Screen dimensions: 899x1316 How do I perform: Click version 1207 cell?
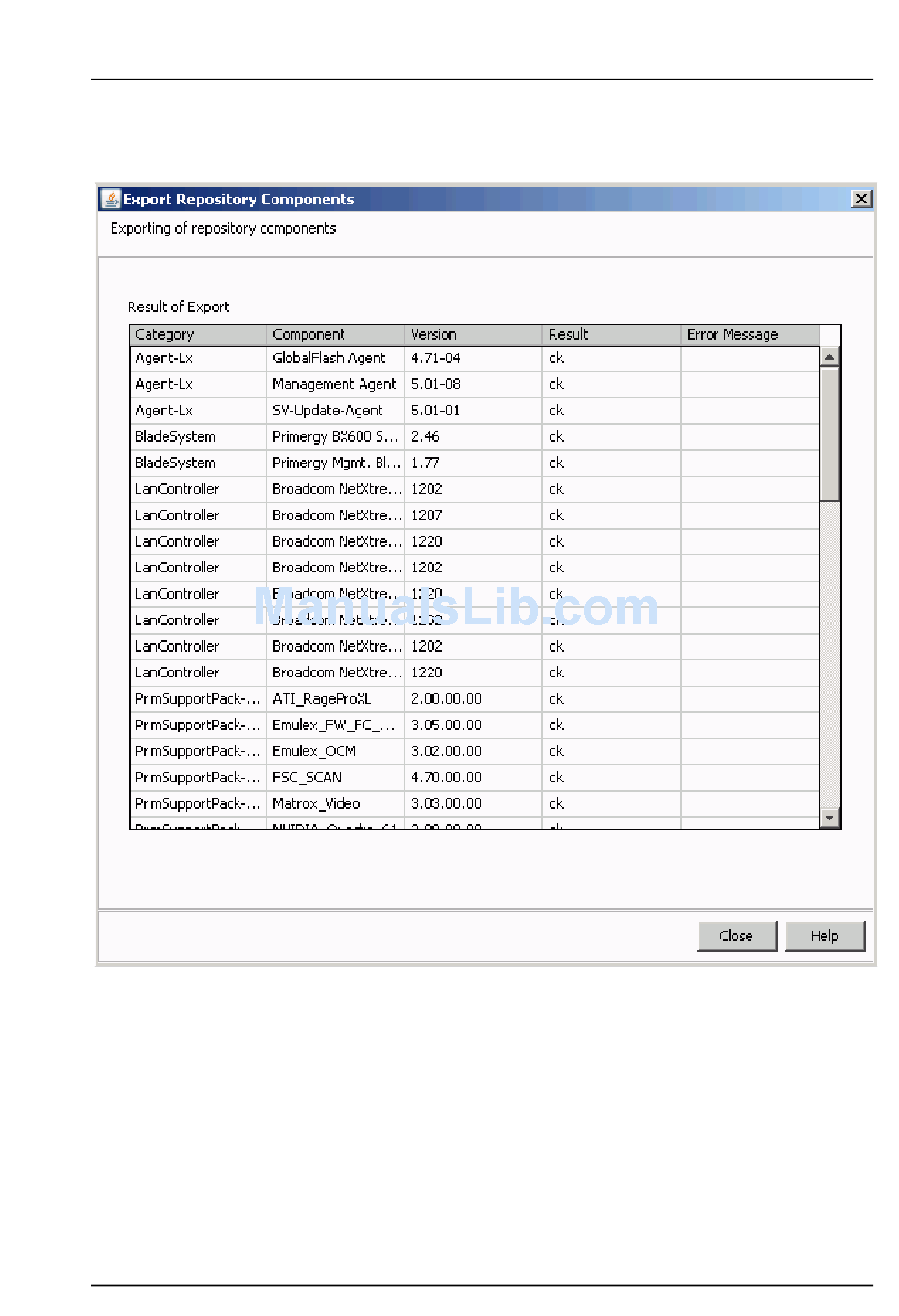pos(473,516)
